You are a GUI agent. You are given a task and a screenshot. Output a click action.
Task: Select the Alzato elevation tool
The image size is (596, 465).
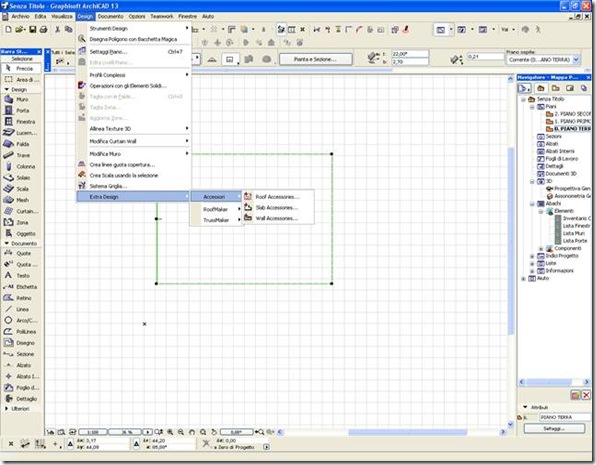(21, 365)
